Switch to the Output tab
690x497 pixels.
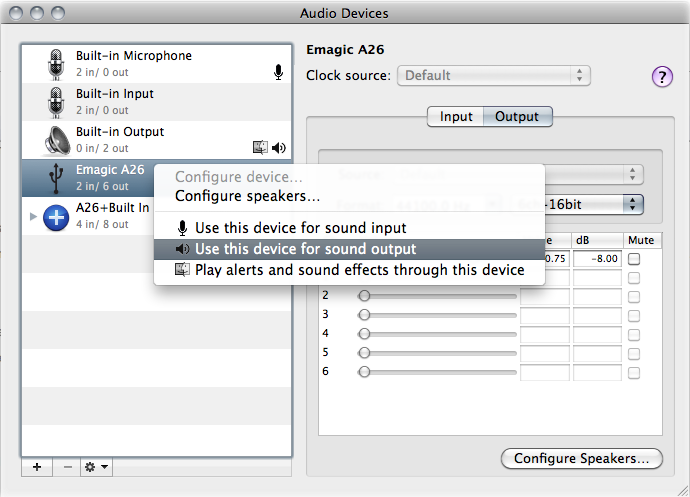tap(517, 117)
